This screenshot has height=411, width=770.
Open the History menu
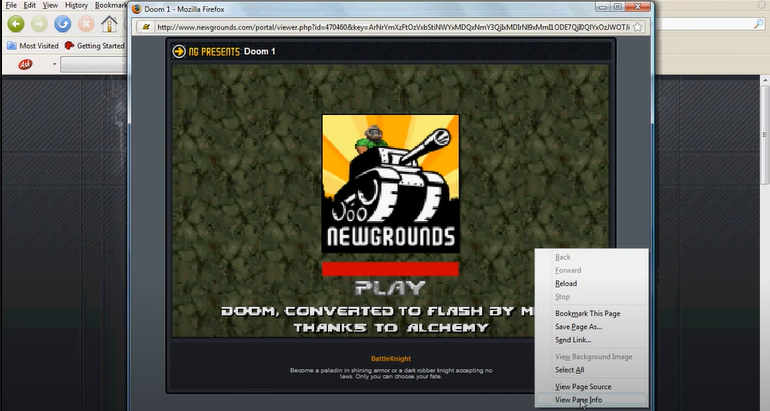(x=76, y=5)
